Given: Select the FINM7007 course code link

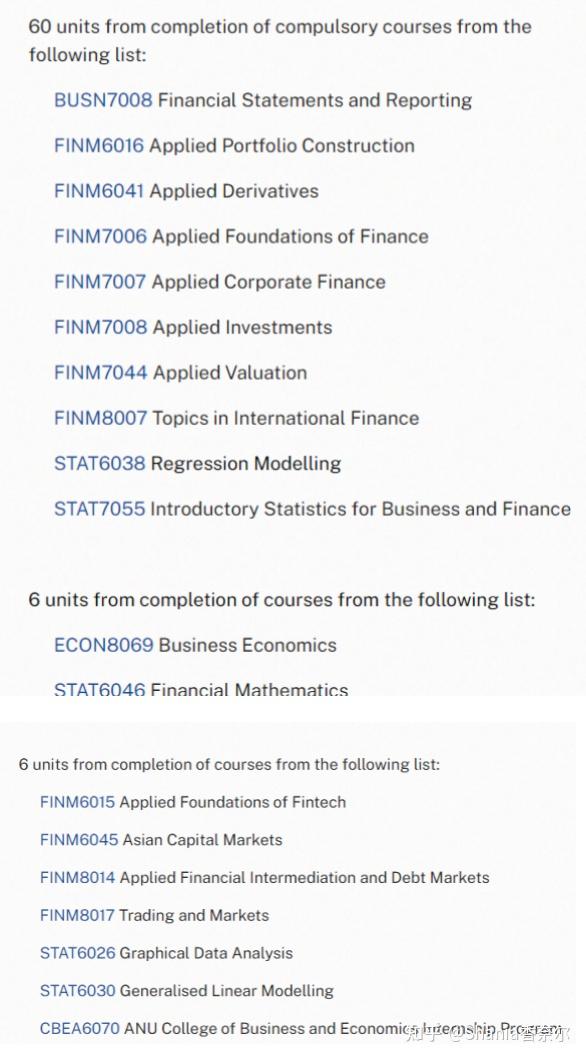Looking at the screenshot, I should (100, 281).
